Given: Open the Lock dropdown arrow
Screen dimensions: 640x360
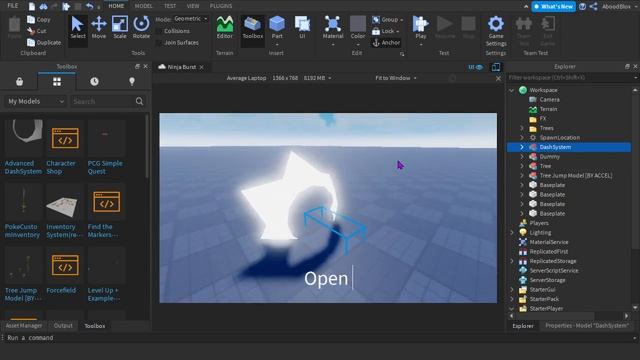Looking at the screenshot, I should (x=398, y=31).
